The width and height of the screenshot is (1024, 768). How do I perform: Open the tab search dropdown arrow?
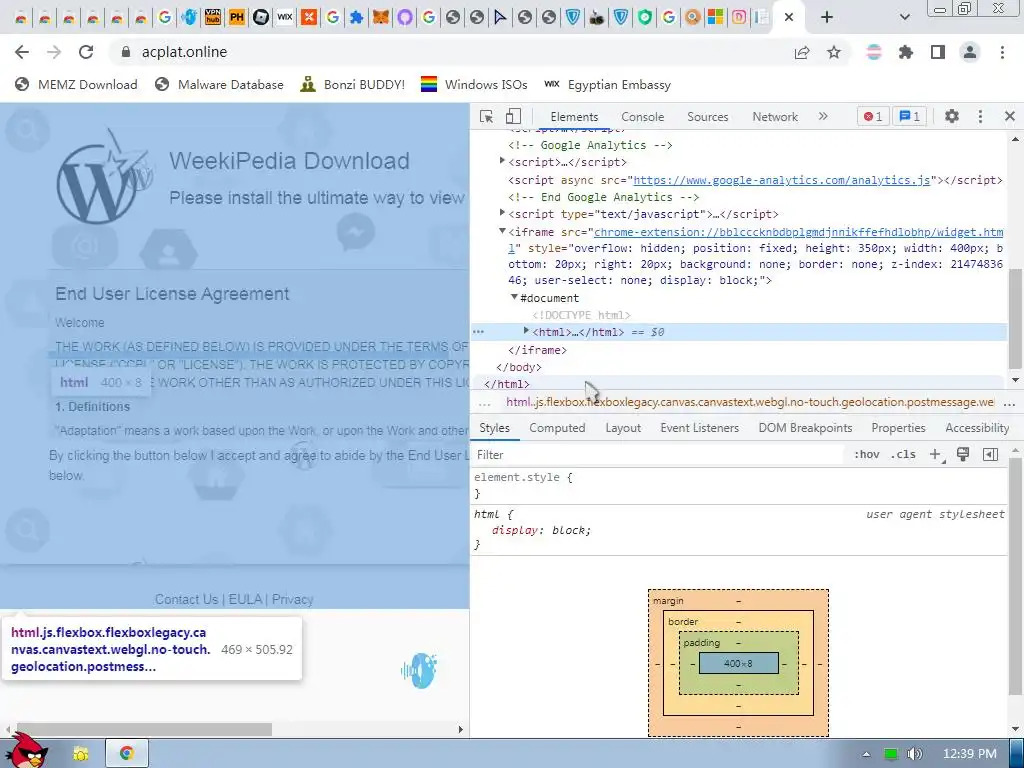904,17
